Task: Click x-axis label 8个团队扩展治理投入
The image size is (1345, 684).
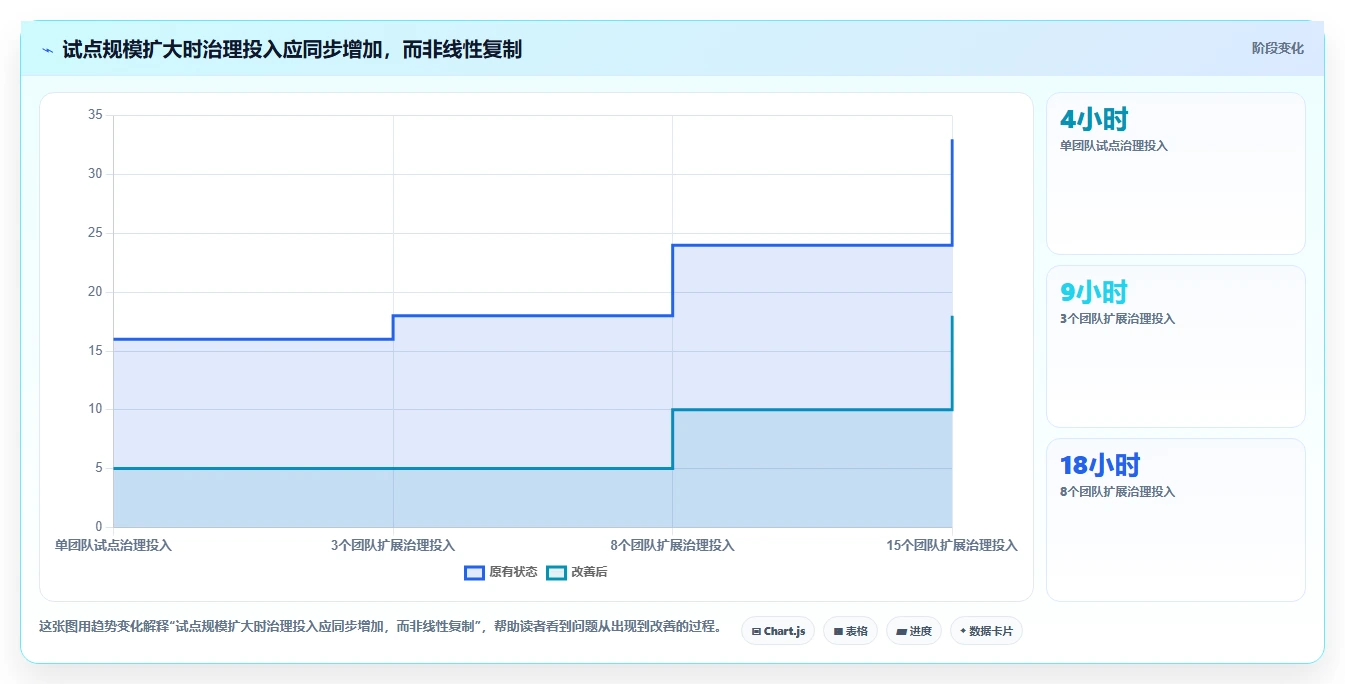Action: coord(672,545)
